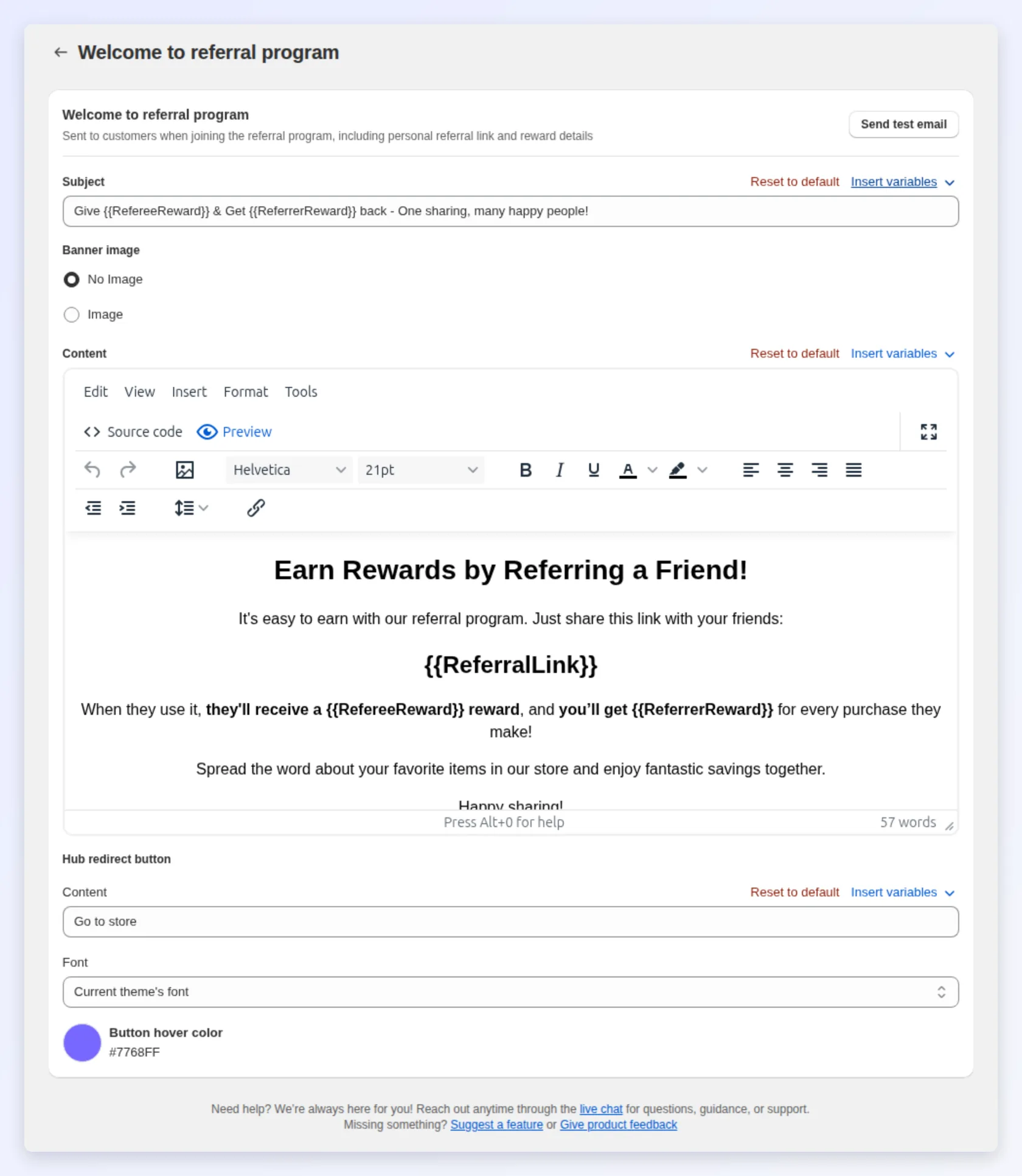Click the Preview button
This screenshot has height=1176, width=1022.
[x=234, y=432]
